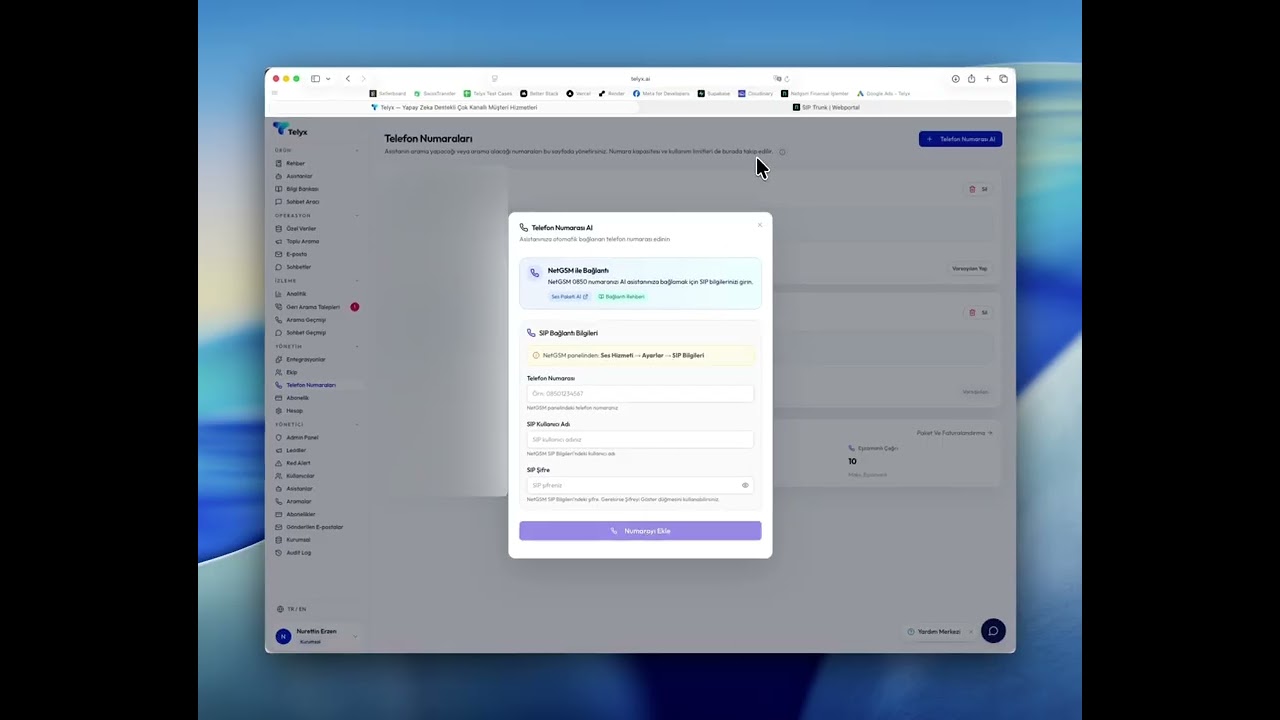Viewport: 1280px width, 720px height.
Task: Open Entegrasyonlar in the sidebar
Action: [306, 359]
